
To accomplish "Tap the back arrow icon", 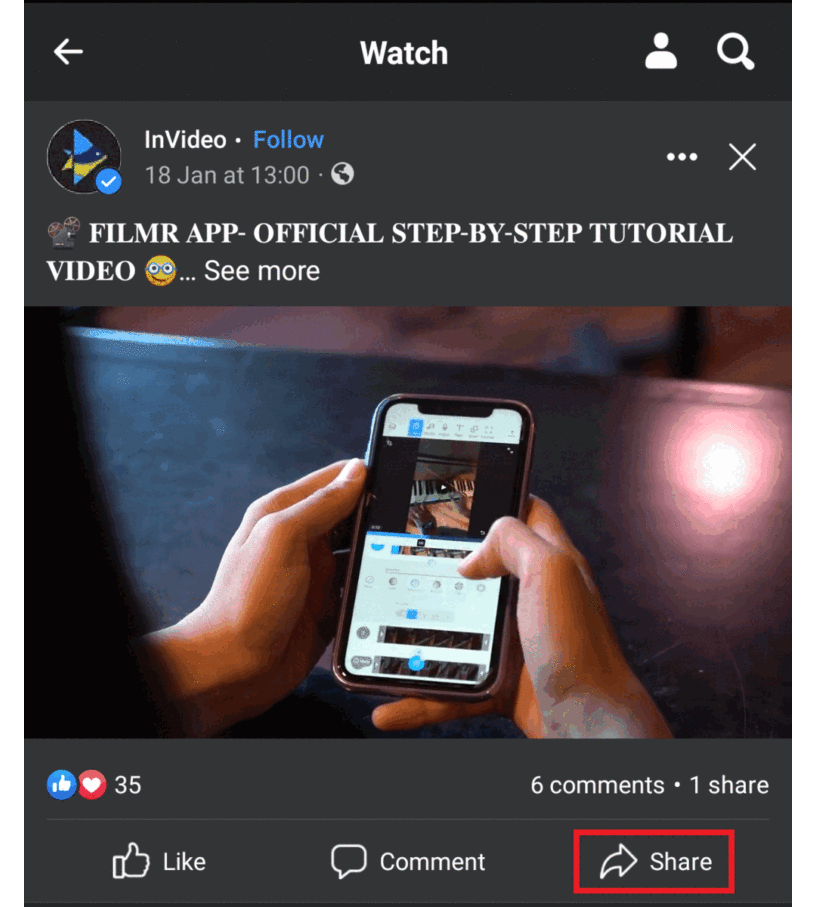I will click(x=68, y=52).
